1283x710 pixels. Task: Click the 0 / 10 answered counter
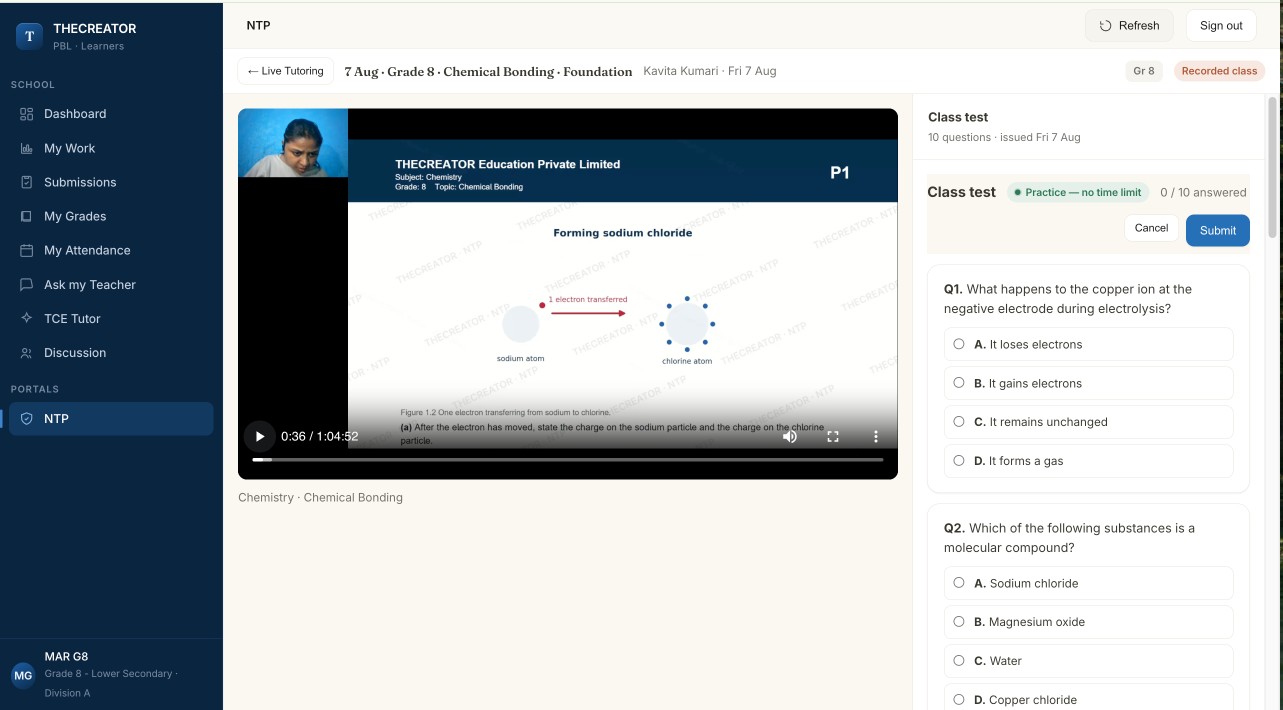(1203, 192)
